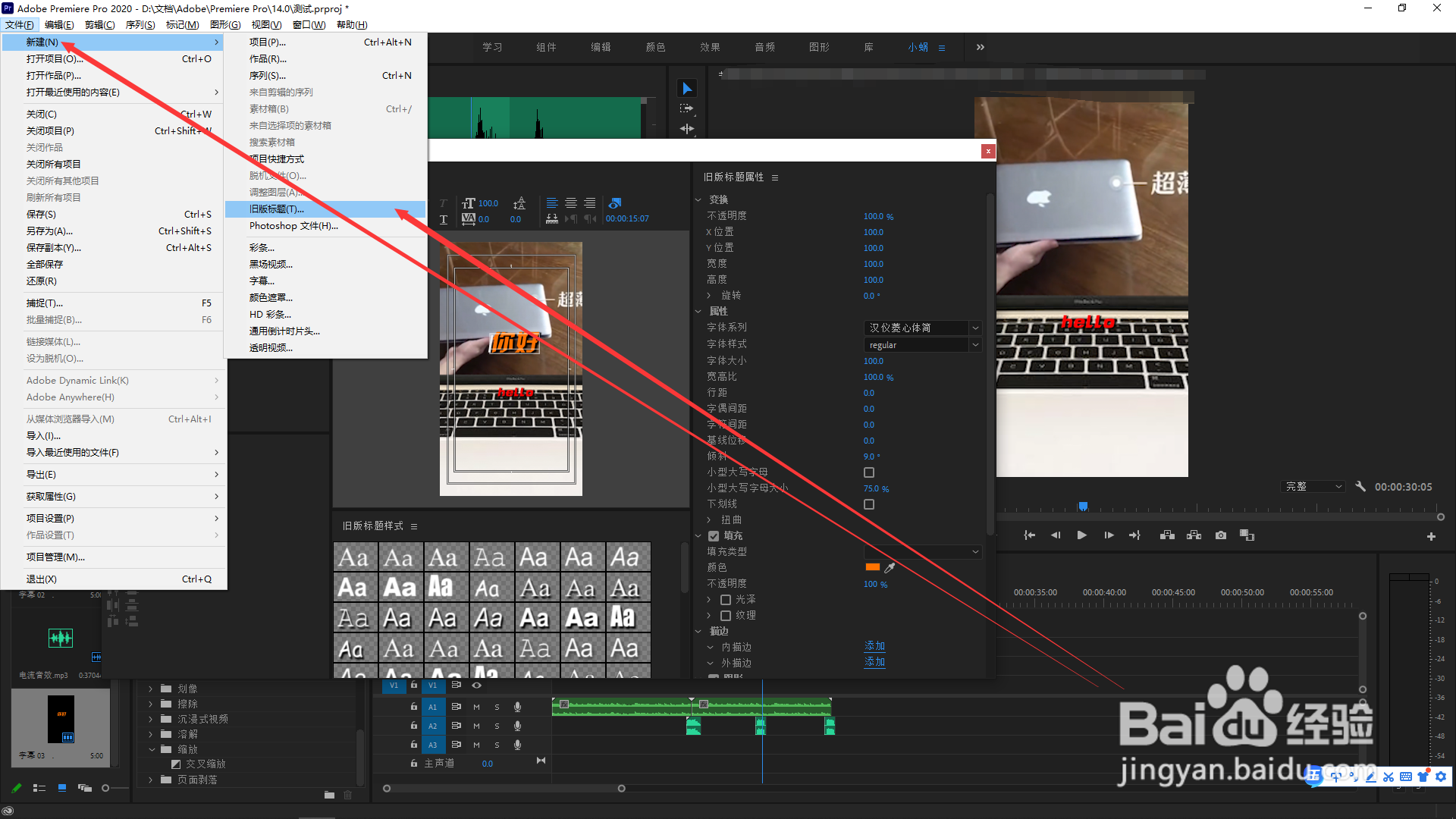Expand the Dissolve effects folder
The height and width of the screenshot is (819, 1456).
pos(150,734)
